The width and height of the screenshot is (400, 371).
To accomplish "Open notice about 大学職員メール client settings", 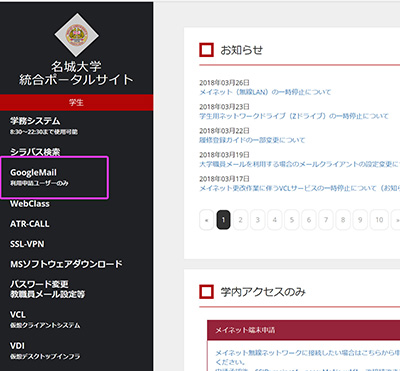I will point(300,164).
